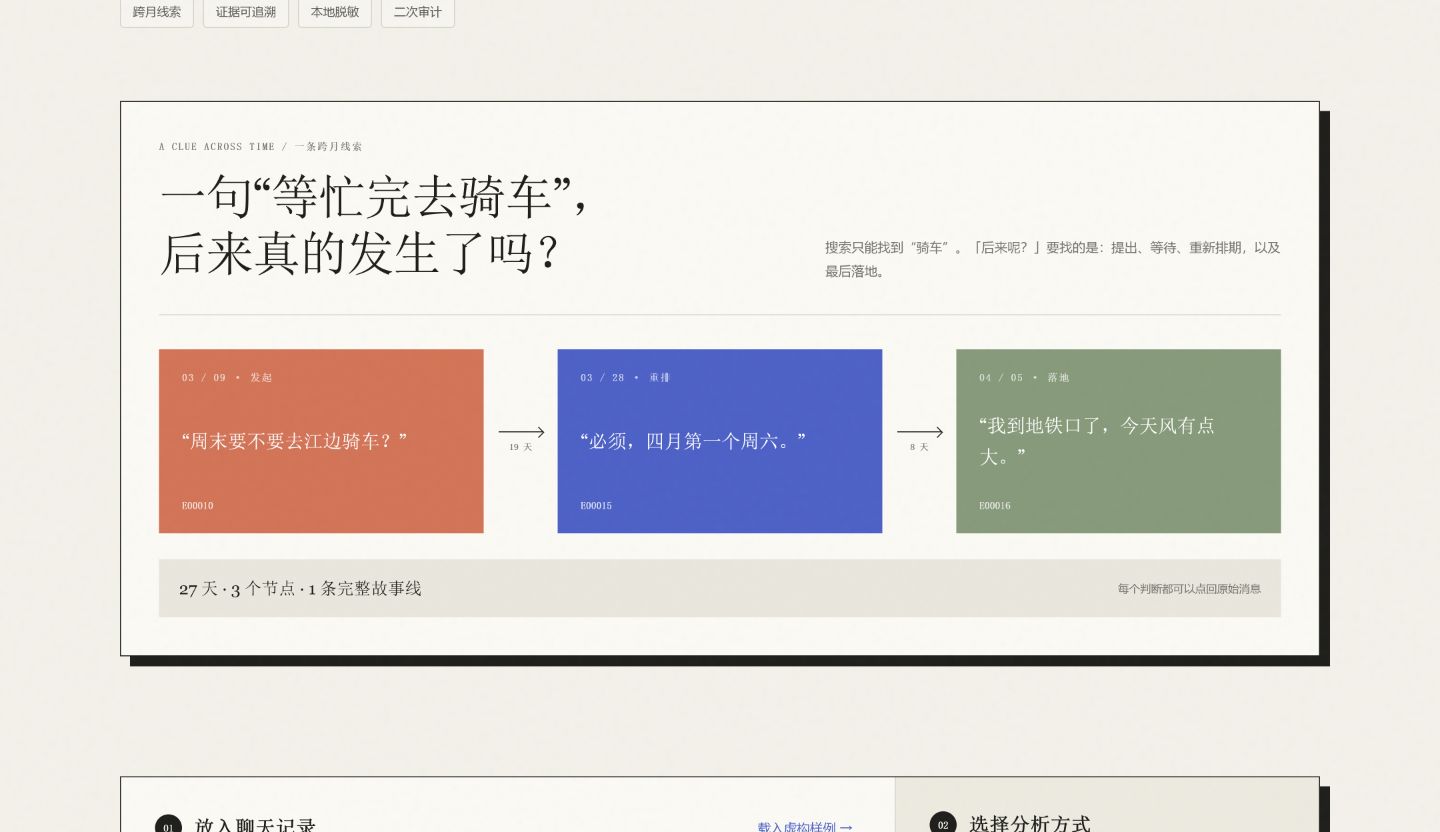Click the quote “我到地铁口了，今天风有点大。”
Viewport: 1440px width, 832px height.
point(1097,441)
